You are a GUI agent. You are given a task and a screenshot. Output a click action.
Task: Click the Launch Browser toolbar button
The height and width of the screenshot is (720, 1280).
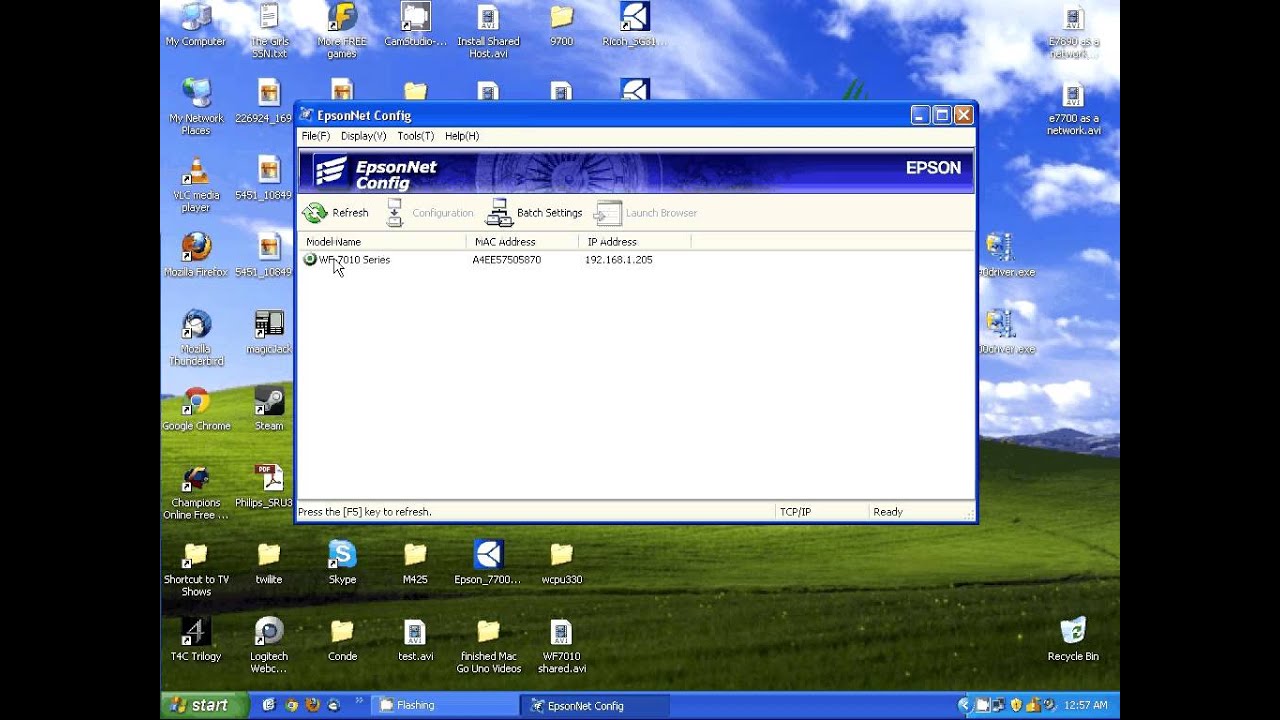[646, 213]
